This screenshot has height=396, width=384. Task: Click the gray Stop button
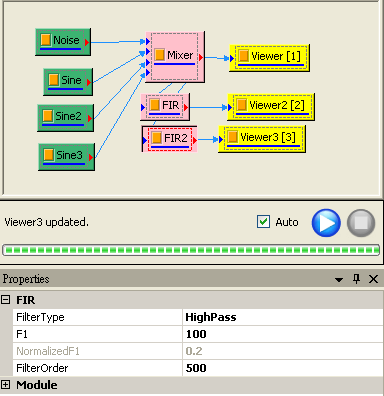click(361, 223)
